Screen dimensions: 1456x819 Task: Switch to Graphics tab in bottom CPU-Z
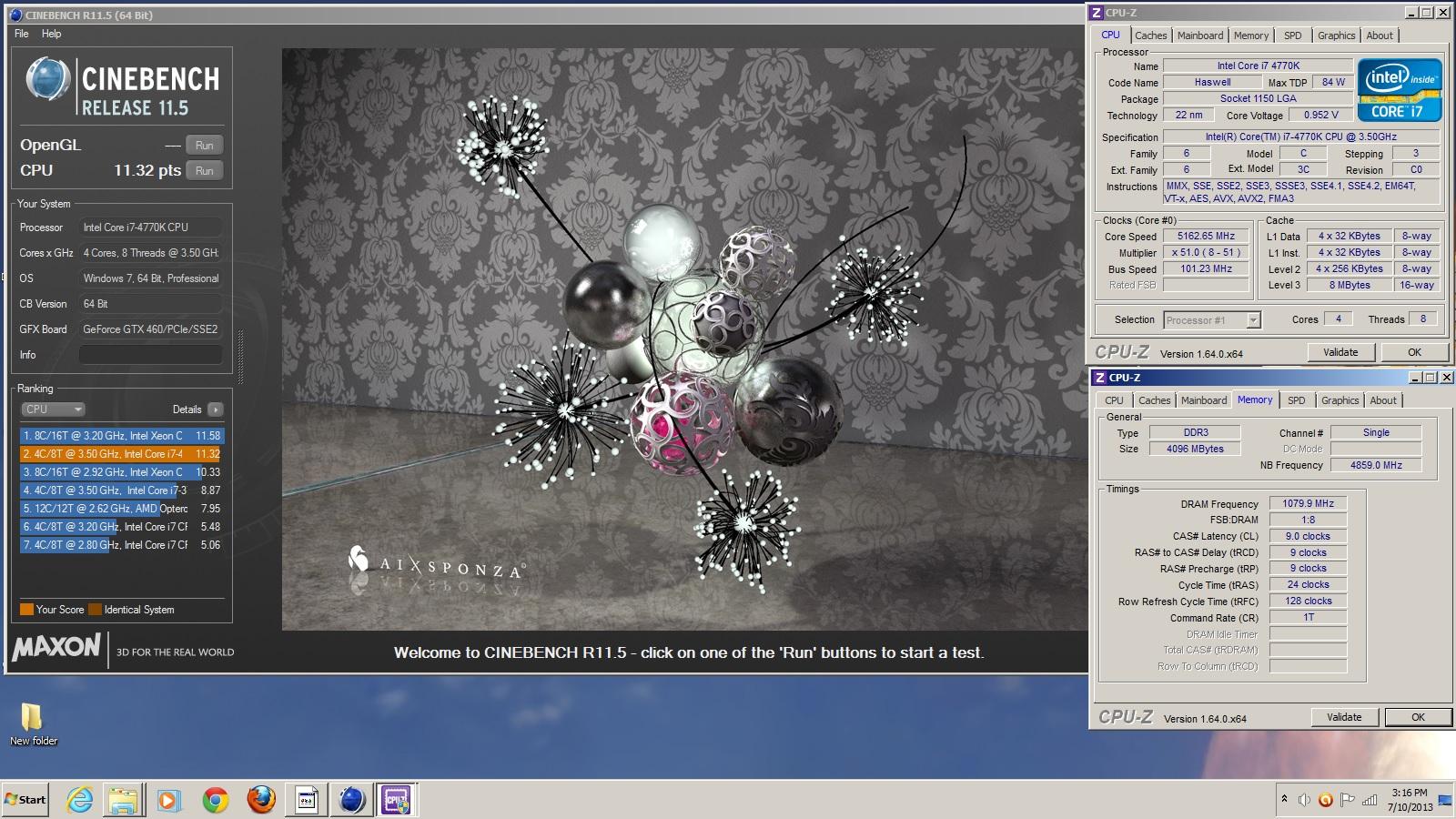(1340, 400)
